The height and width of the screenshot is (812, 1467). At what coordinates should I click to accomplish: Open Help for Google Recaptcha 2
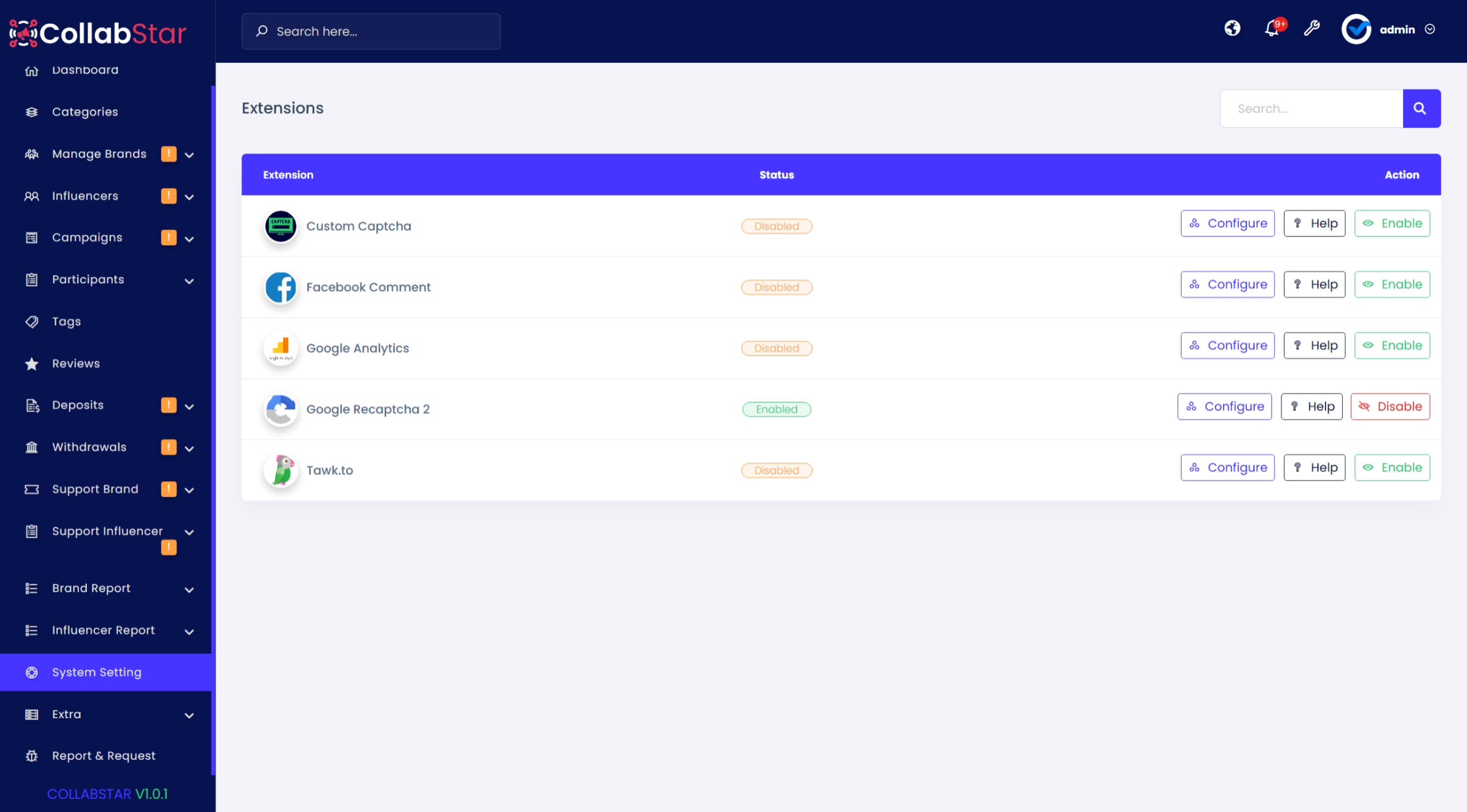pos(1311,407)
